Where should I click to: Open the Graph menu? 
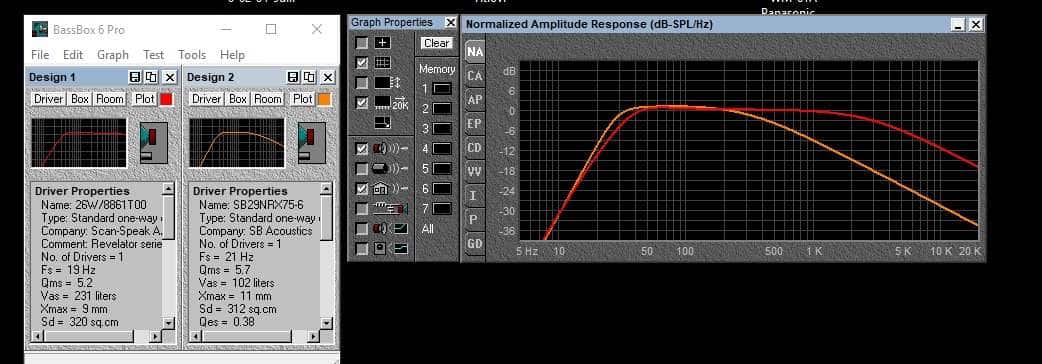tap(112, 54)
